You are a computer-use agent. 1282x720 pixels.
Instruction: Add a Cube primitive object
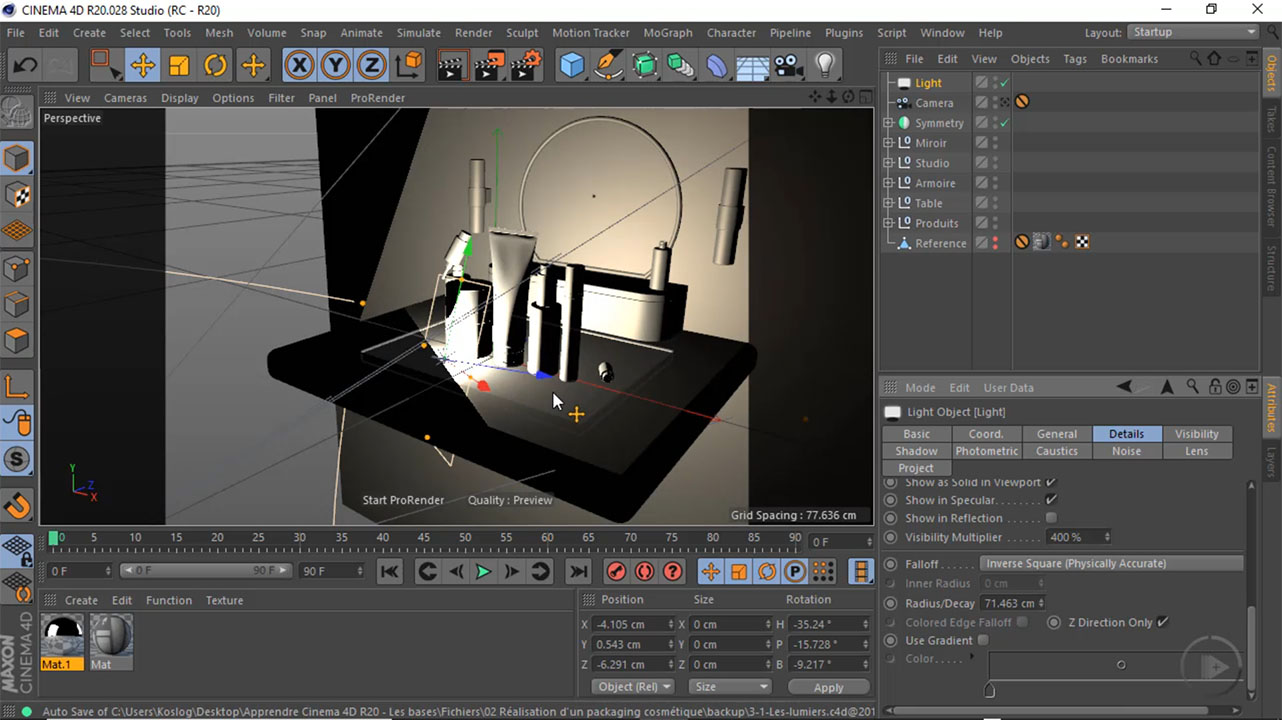[572, 66]
